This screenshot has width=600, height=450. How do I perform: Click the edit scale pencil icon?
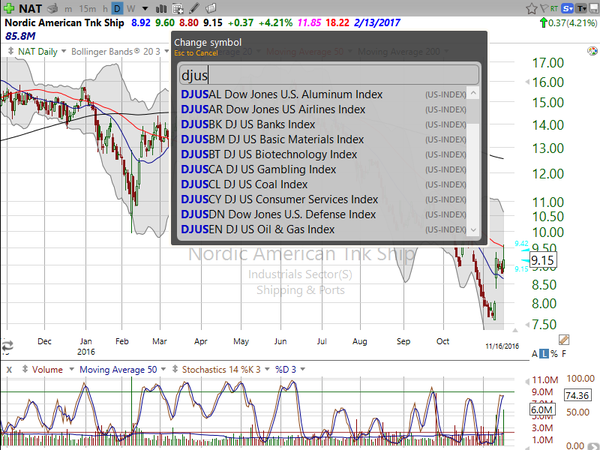pyautogui.click(x=564, y=339)
